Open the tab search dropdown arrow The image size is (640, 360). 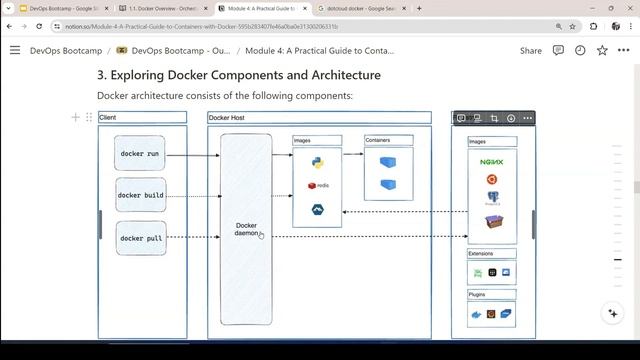8,8
